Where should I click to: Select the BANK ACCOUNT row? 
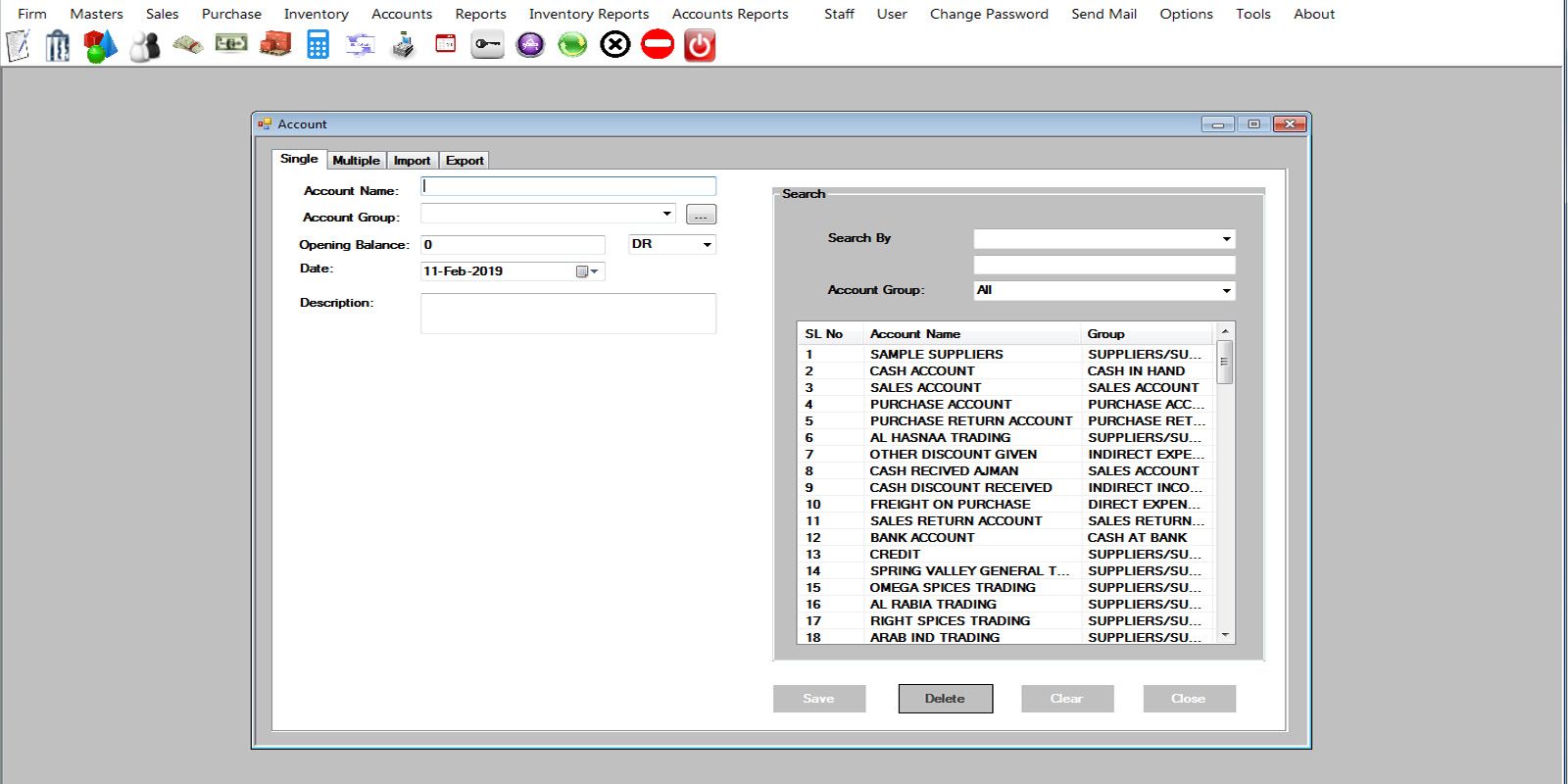(x=1006, y=537)
